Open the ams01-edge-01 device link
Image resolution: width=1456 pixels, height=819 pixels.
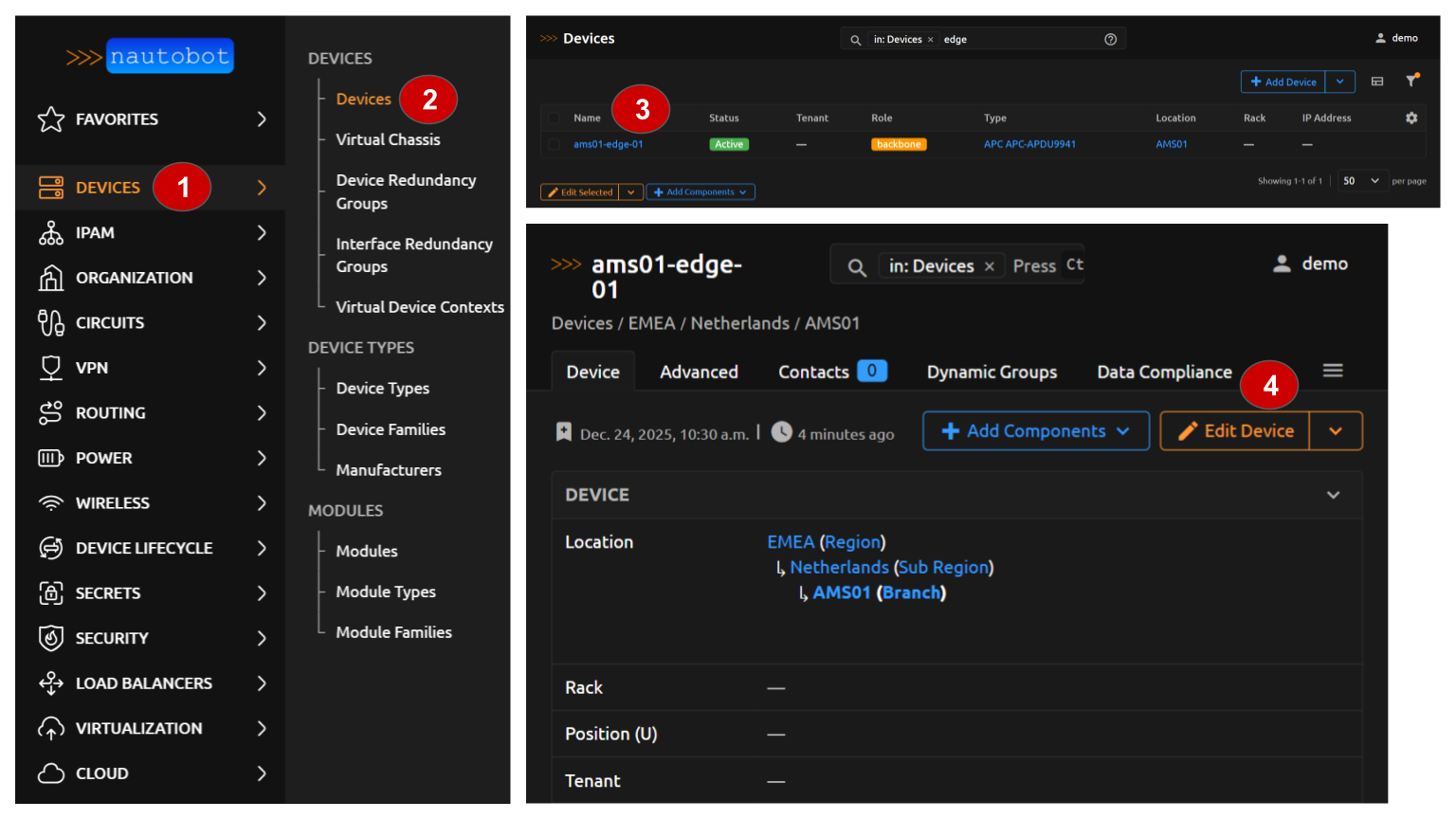pyautogui.click(x=609, y=144)
